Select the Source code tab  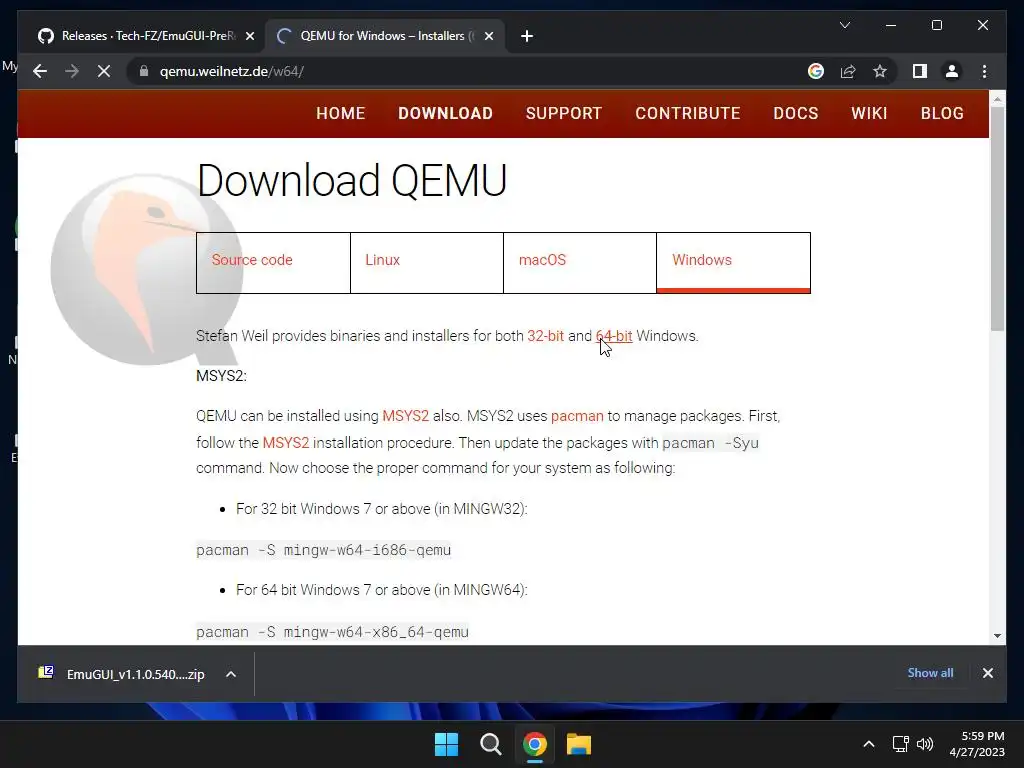click(x=273, y=263)
